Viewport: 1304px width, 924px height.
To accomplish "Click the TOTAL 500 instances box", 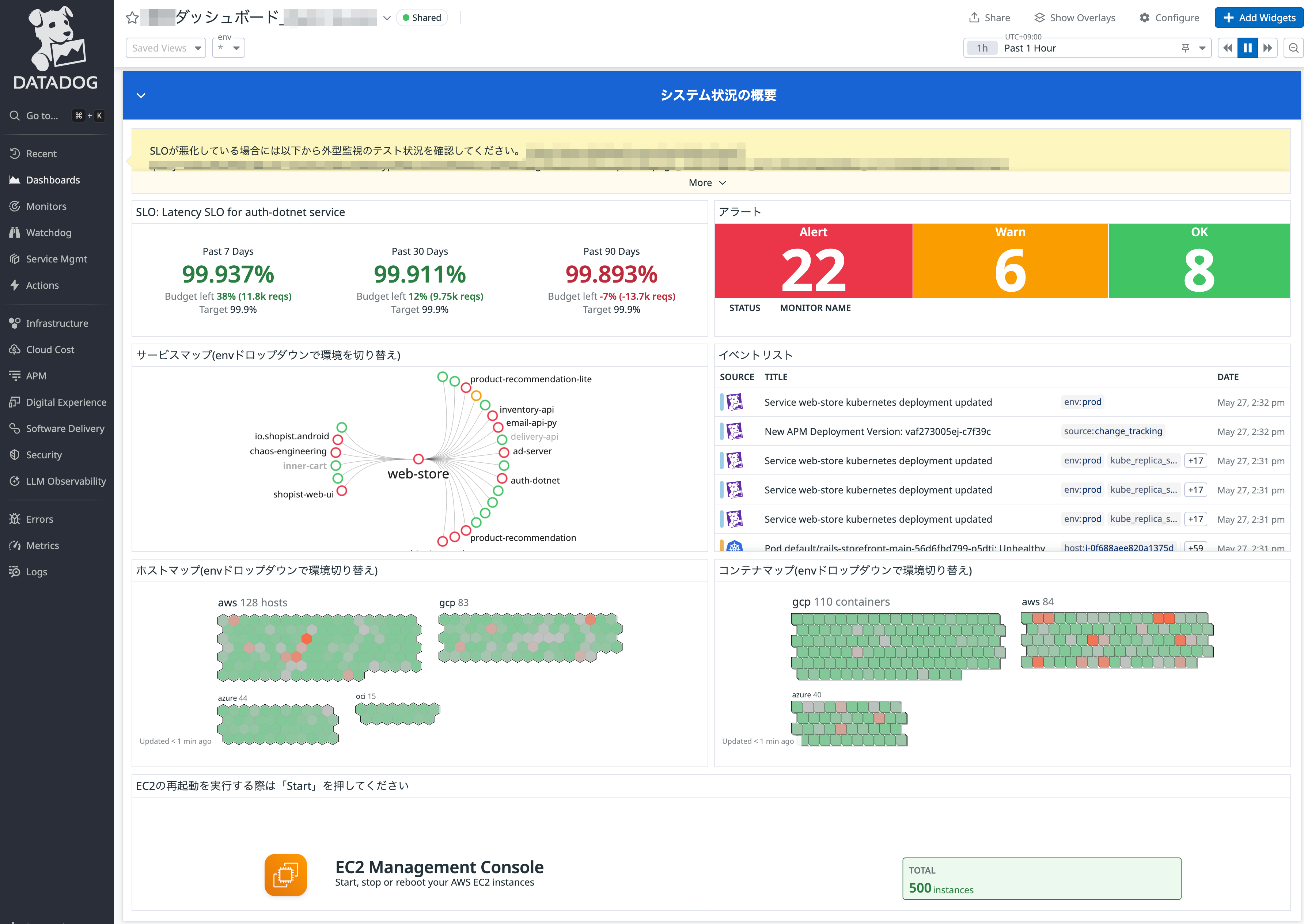I will pos(1042,878).
